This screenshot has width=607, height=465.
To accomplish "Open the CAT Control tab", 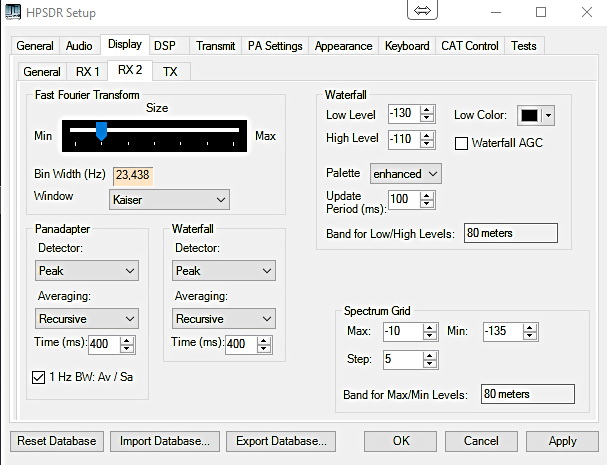I will point(470,46).
